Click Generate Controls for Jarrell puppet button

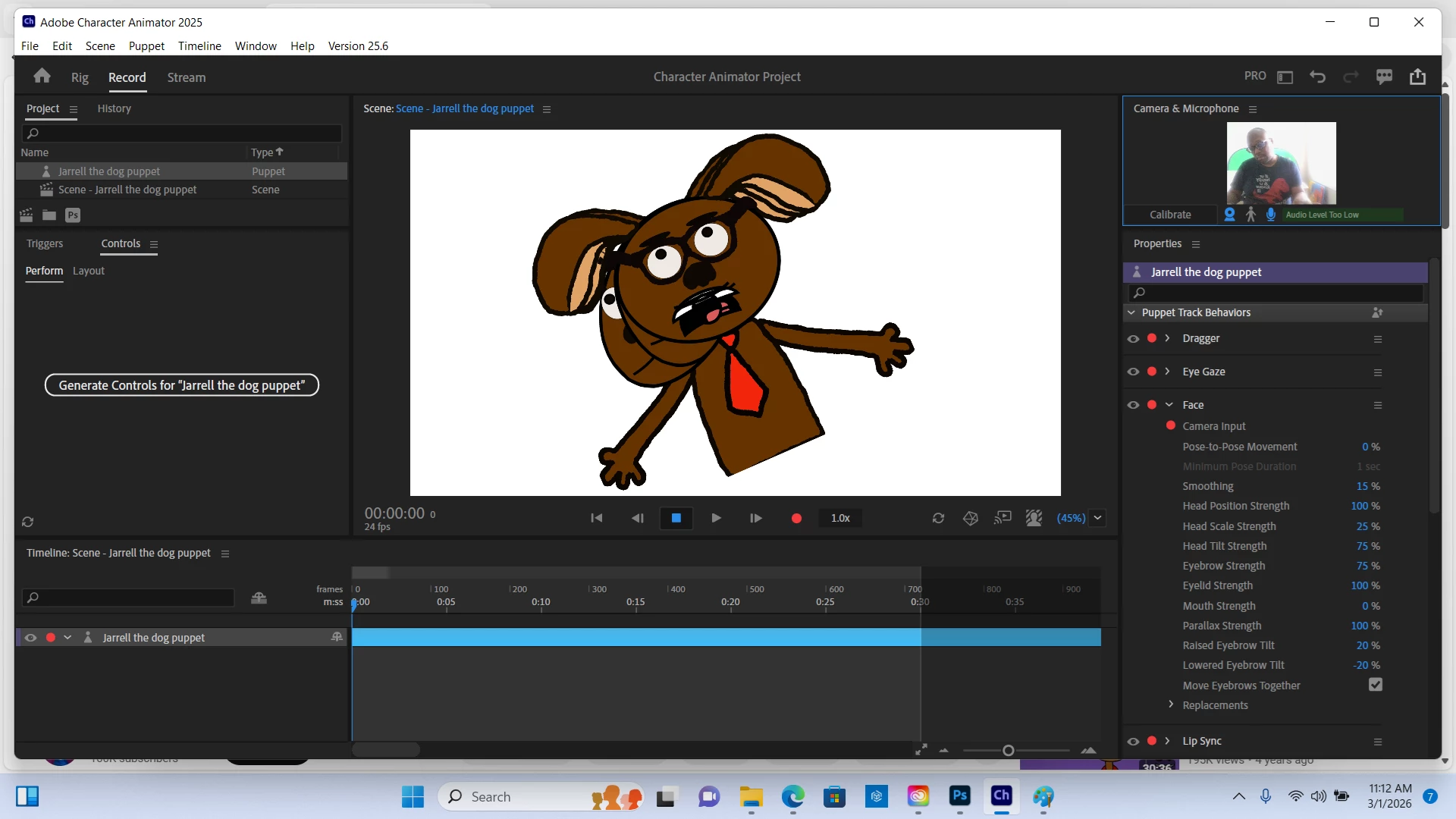point(182,385)
